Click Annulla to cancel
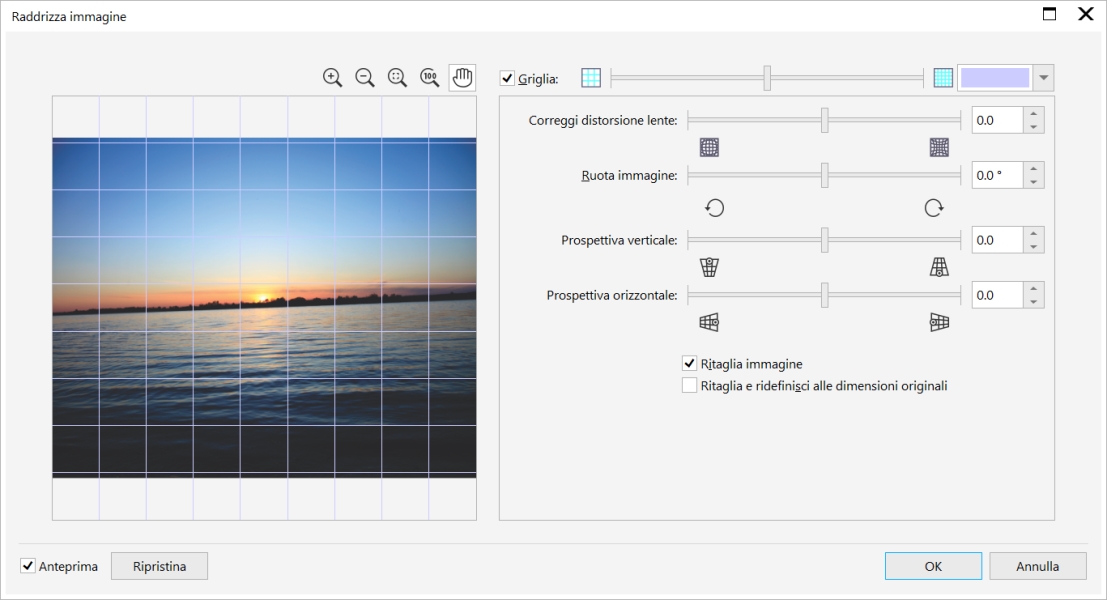1107x600 pixels. pyautogui.click(x=1037, y=566)
